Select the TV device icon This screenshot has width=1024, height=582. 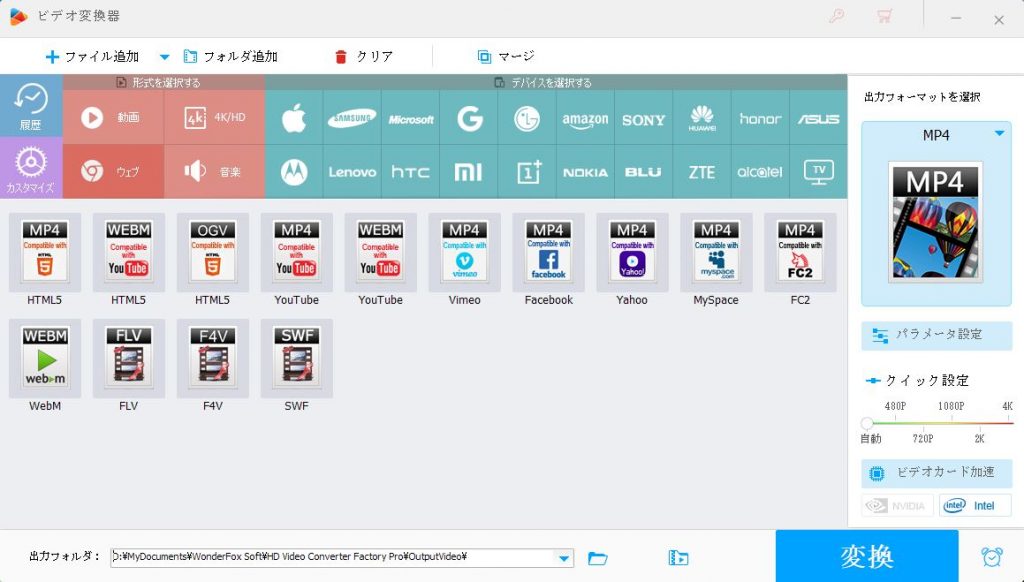pyautogui.click(x=819, y=172)
